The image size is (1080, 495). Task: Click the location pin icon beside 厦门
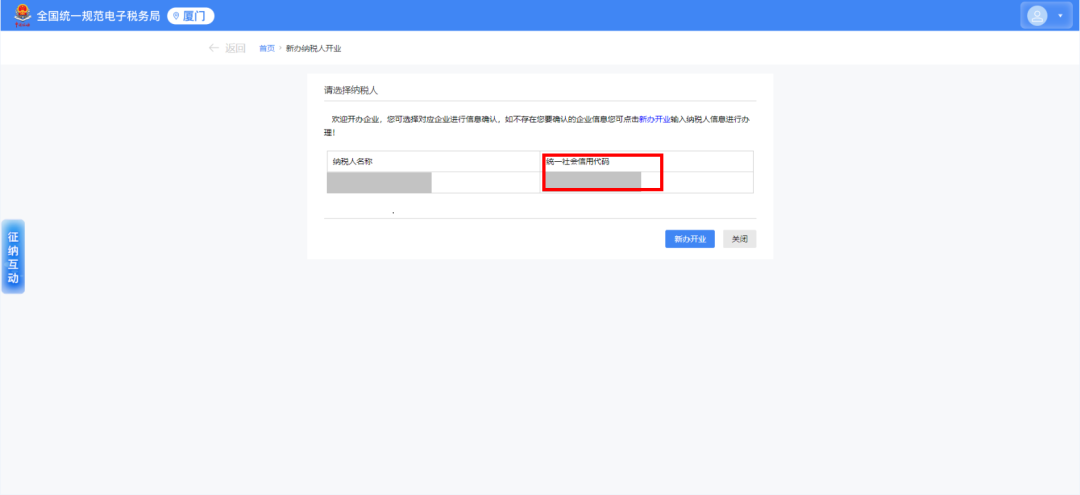pos(176,16)
